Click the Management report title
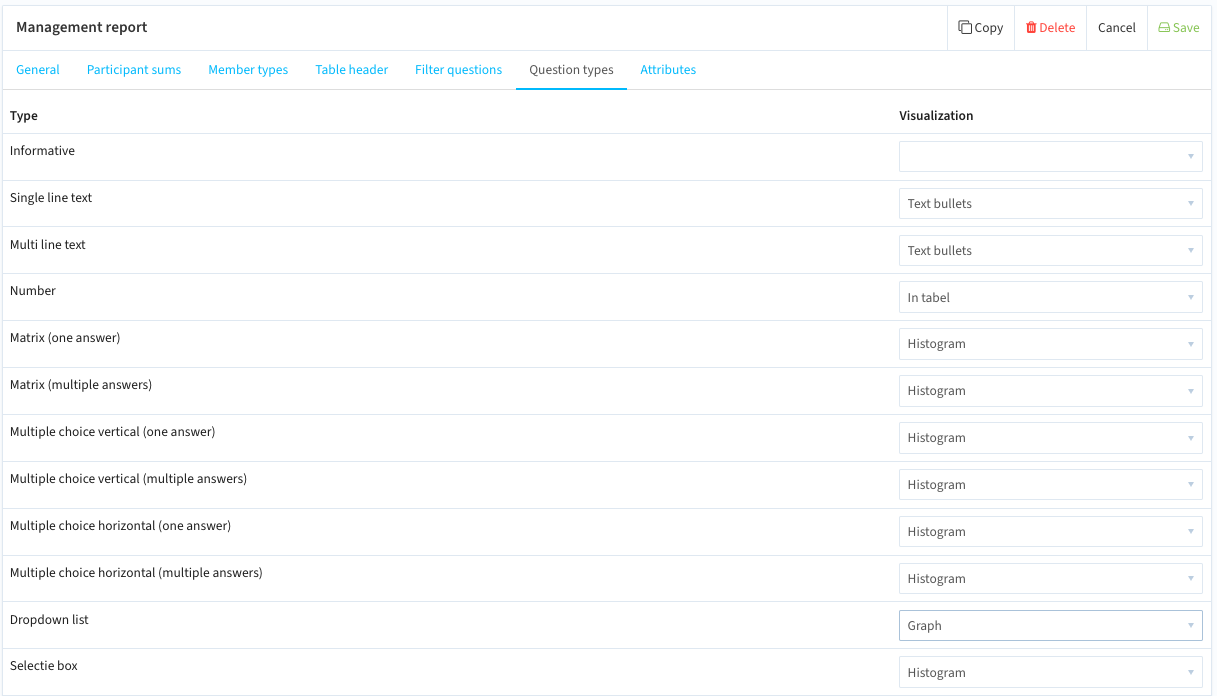Image resolution: width=1217 pixels, height=696 pixels. (82, 28)
